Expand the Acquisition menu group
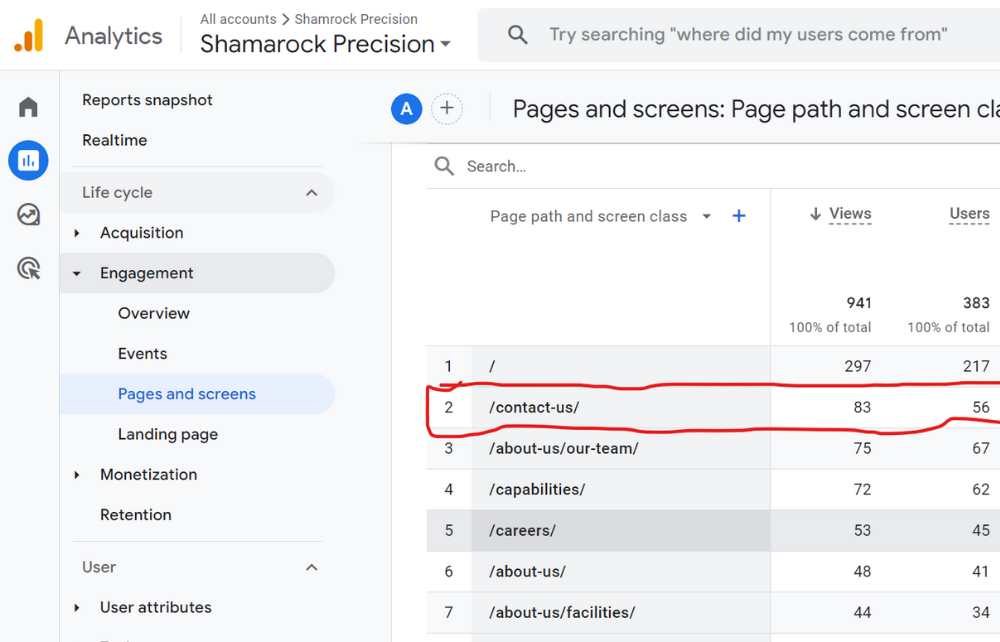Image resolution: width=1000 pixels, height=642 pixels. click(x=77, y=233)
